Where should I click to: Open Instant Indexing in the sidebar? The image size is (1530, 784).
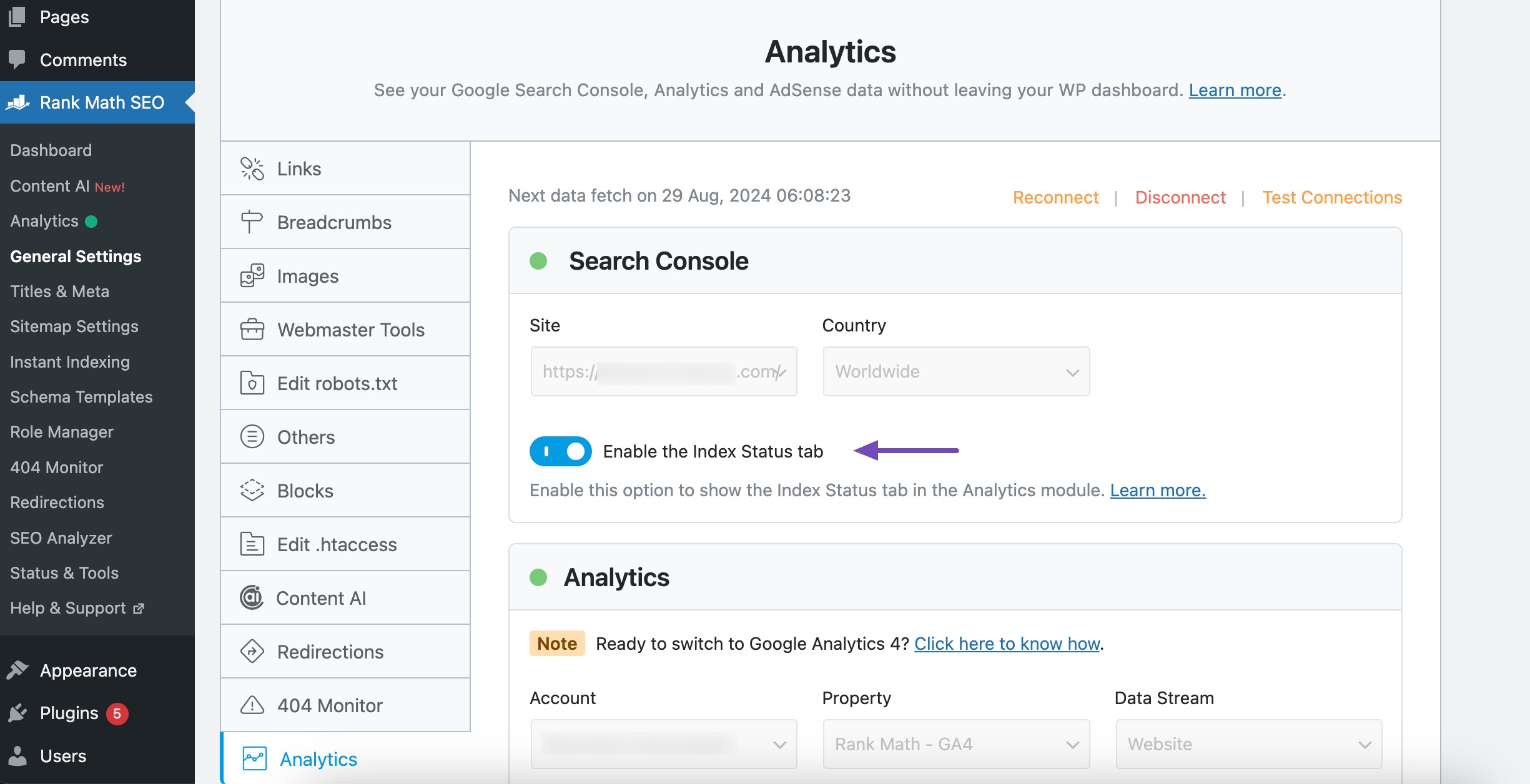click(70, 362)
